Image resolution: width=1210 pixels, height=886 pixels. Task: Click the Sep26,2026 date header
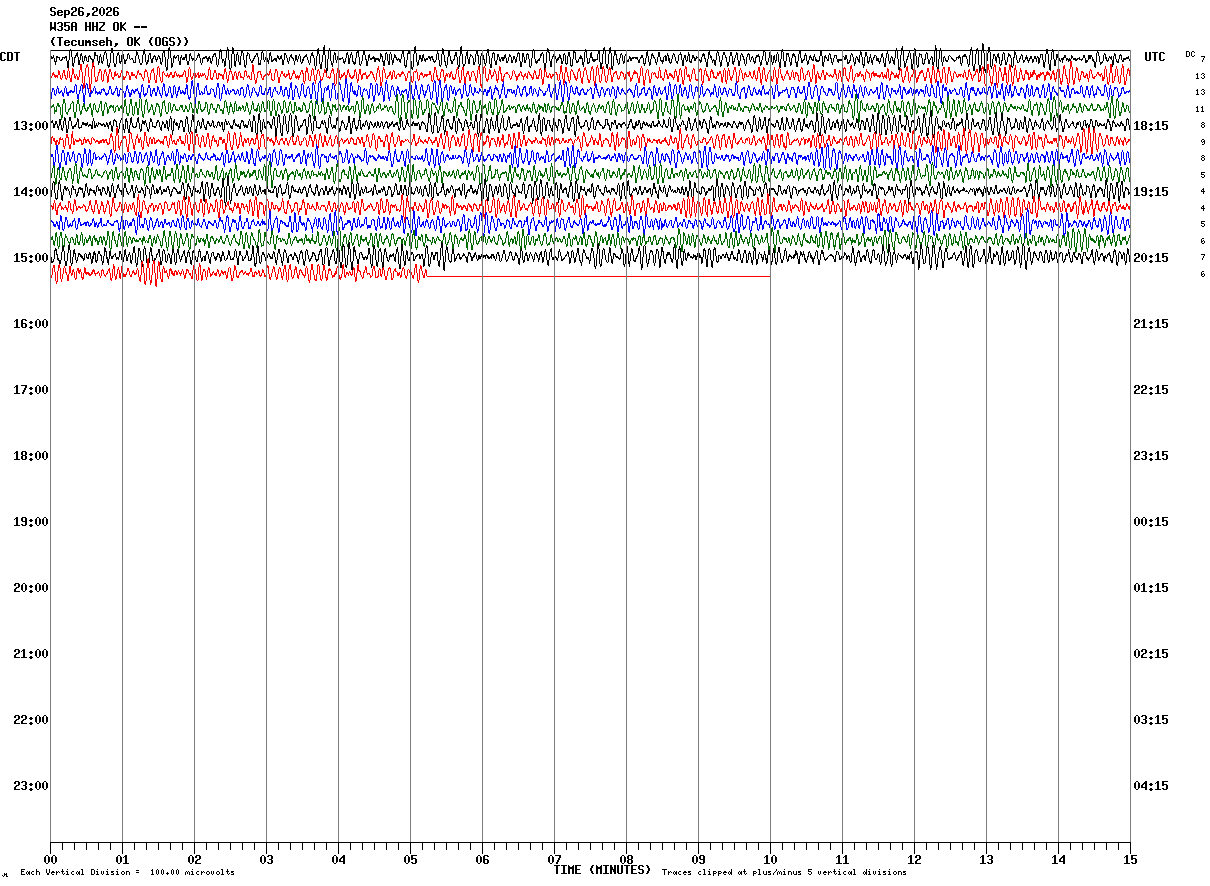click(84, 12)
